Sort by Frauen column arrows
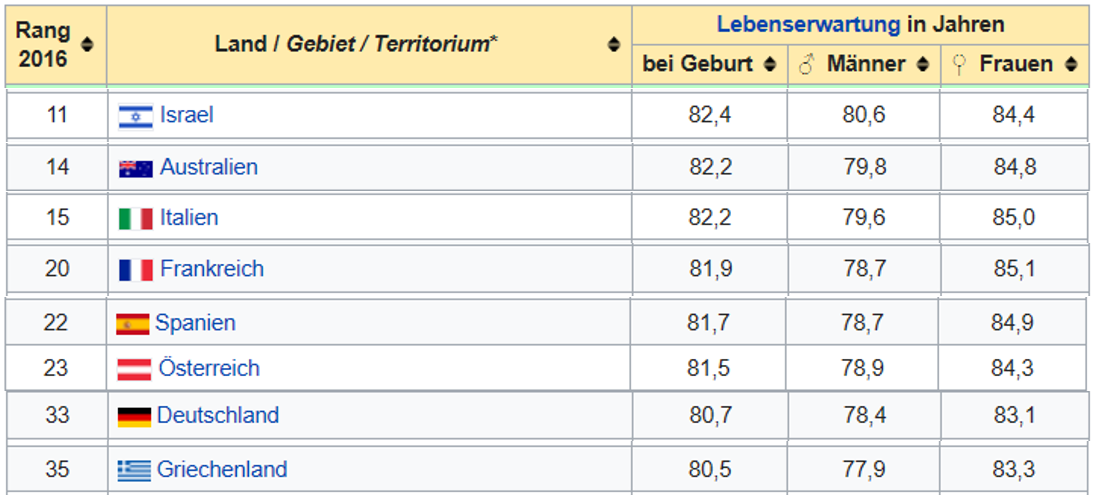Screen dimensions: 1094x495 click(1071, 65)
